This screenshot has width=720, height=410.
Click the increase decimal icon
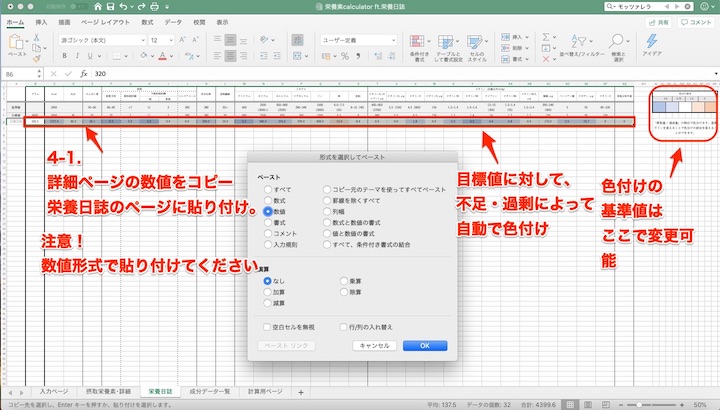pyautogui.click(x=378, y=56)
